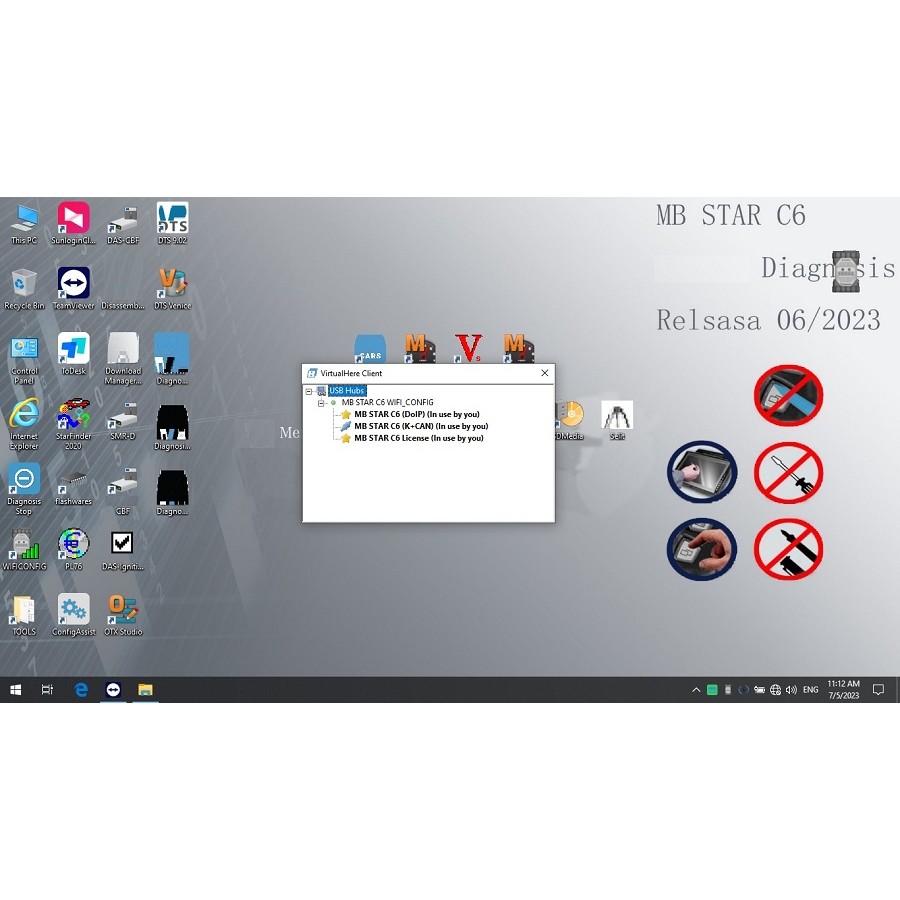Launch the StarFinder 2020 shortcut

click(x=73, y=424)
